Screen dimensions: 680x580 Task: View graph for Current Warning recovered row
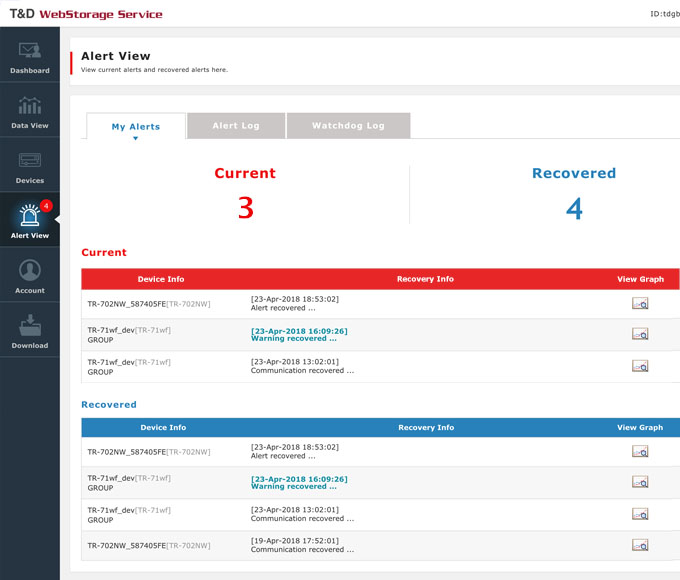coord(640,335)
